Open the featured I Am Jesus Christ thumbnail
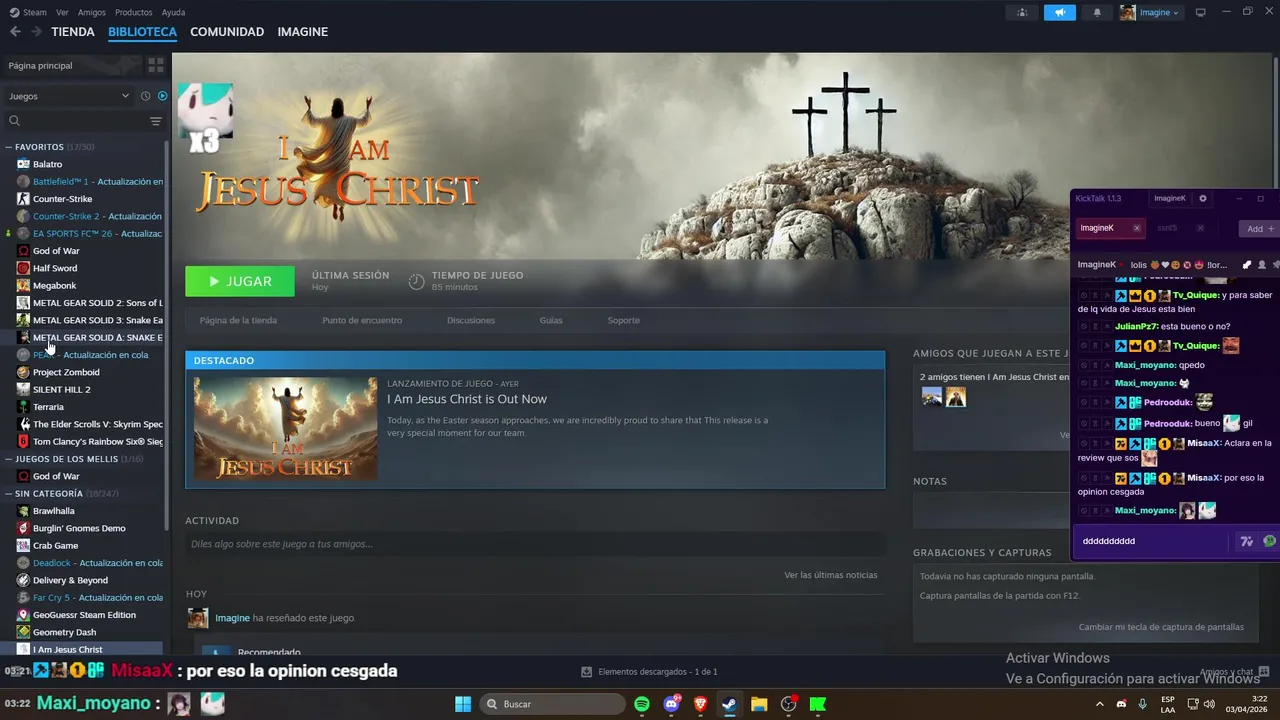Screen dimensions: 1280x720 [286, 429]
